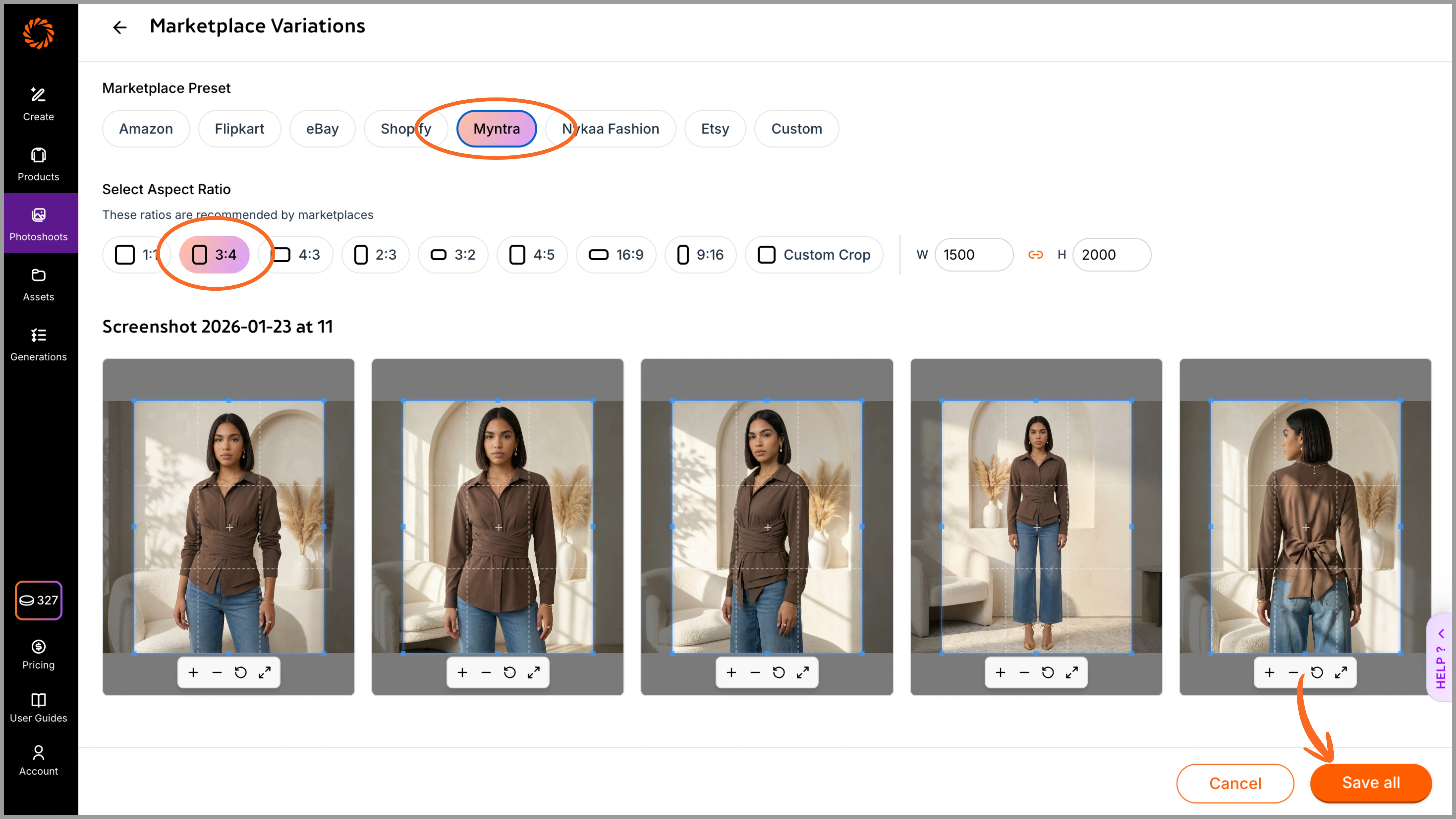Screen dimensions: 1456x819
Task: Open the Pricing page
Action: [38, 654]
